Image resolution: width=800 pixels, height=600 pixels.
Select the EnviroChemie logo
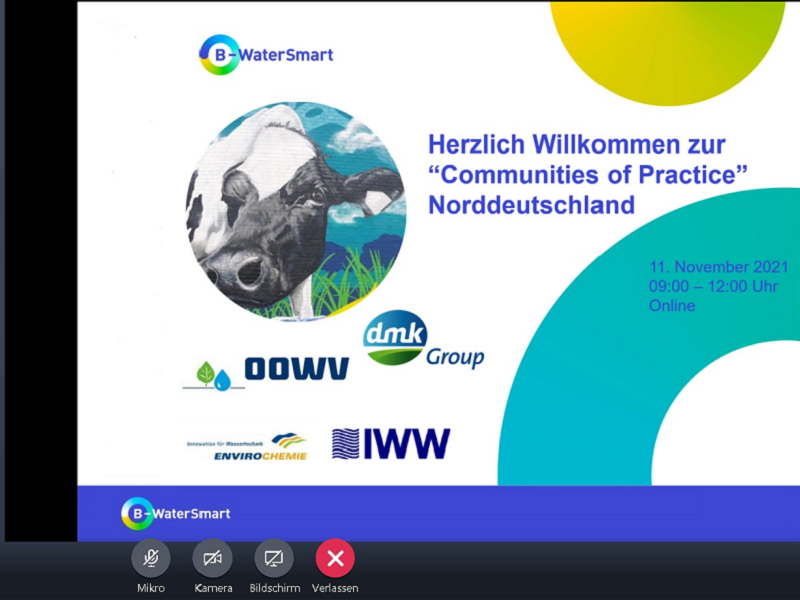point(247,446)
